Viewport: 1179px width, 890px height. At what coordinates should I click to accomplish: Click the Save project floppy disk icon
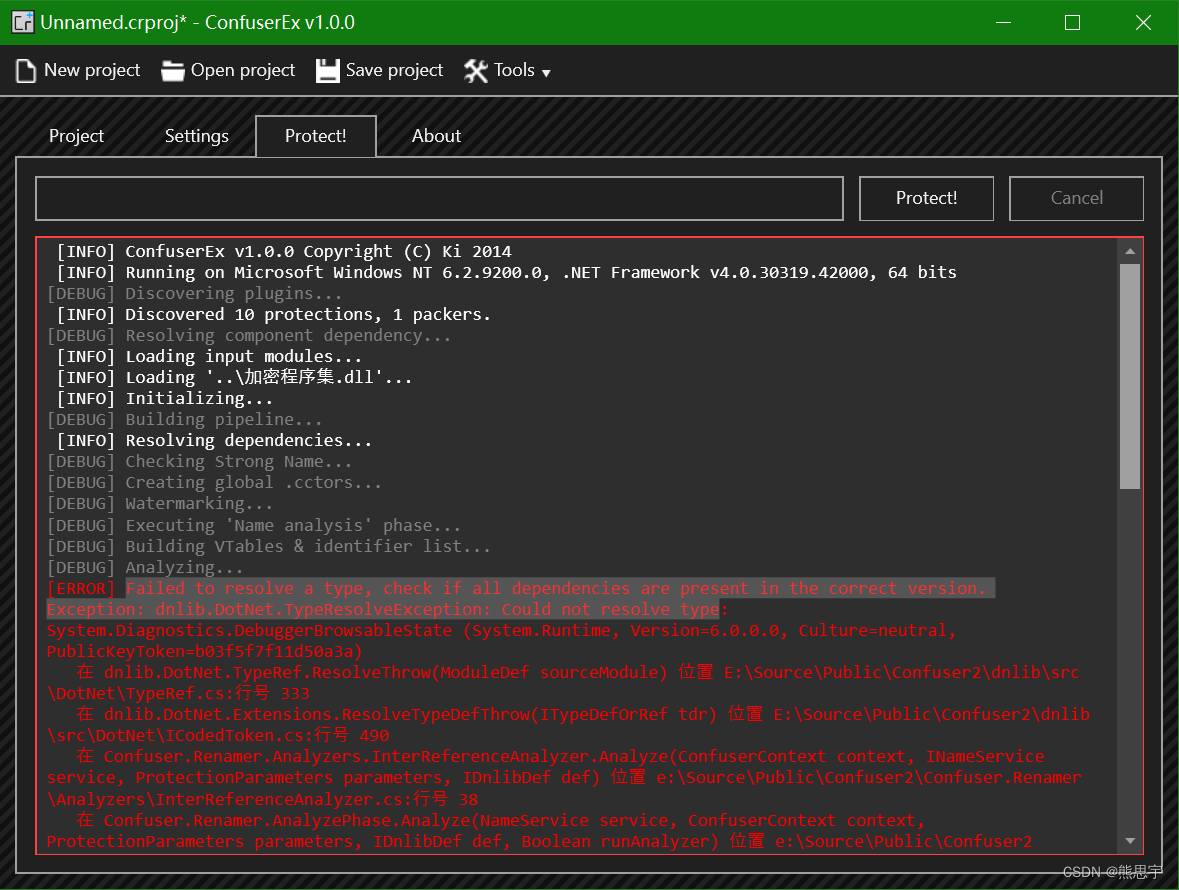point(327,71)
